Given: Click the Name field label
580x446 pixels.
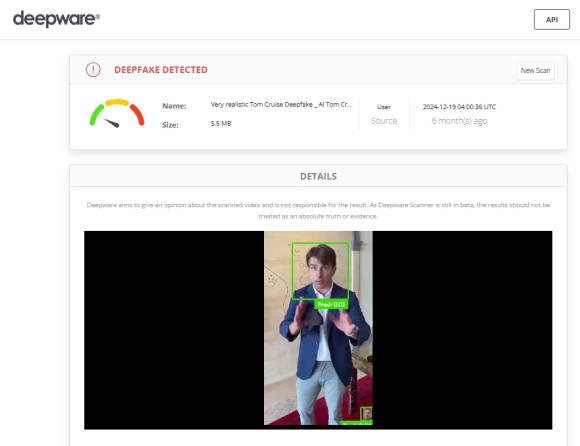Looking at the screenshot, I should coord(174,106).
